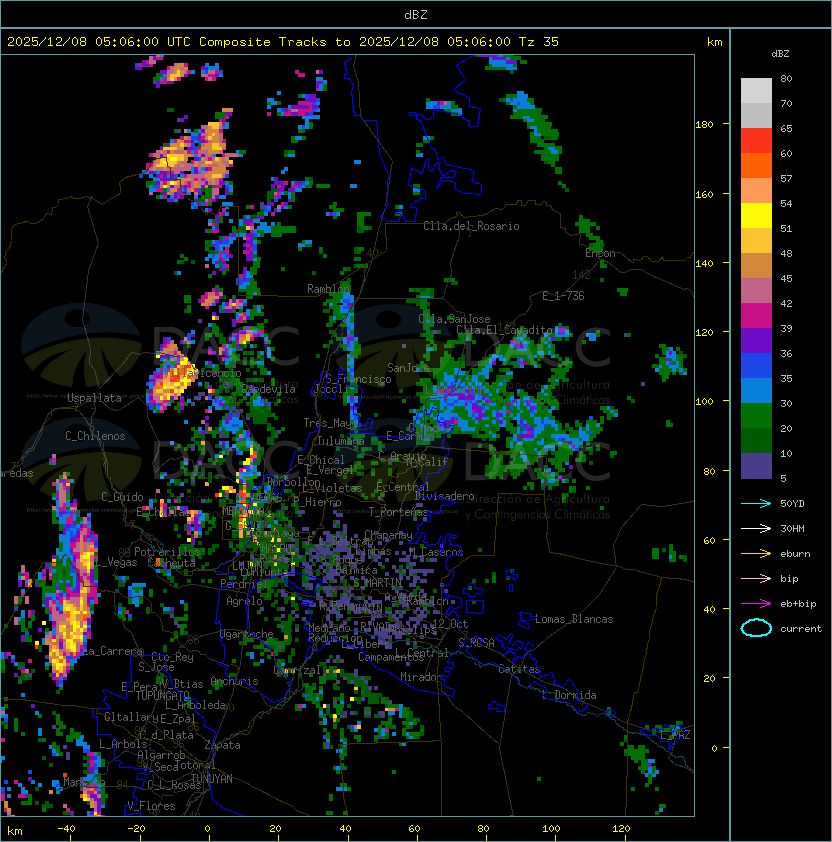The width and height of the screenshot is (832, 842).
Task: Click the 'L_Dormida' map label
Action: (x=569, y=695)
